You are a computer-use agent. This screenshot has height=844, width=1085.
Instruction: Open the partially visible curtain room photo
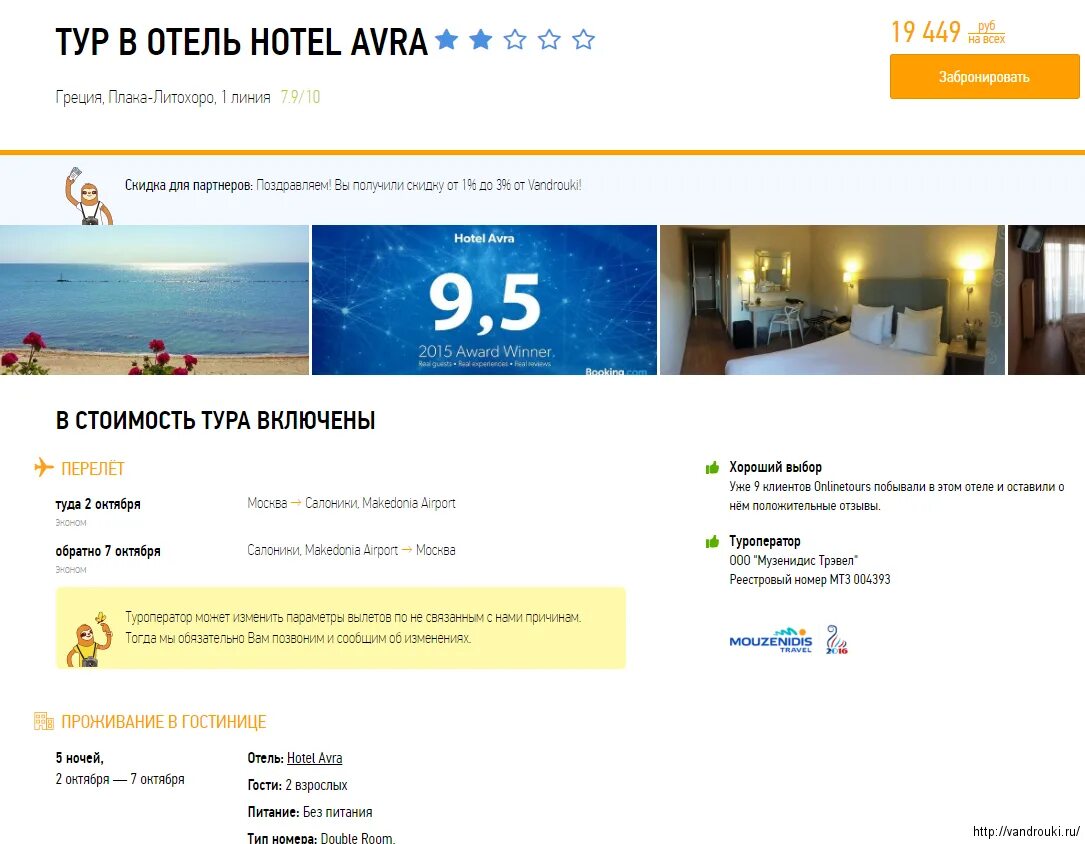click(1046, 300)
